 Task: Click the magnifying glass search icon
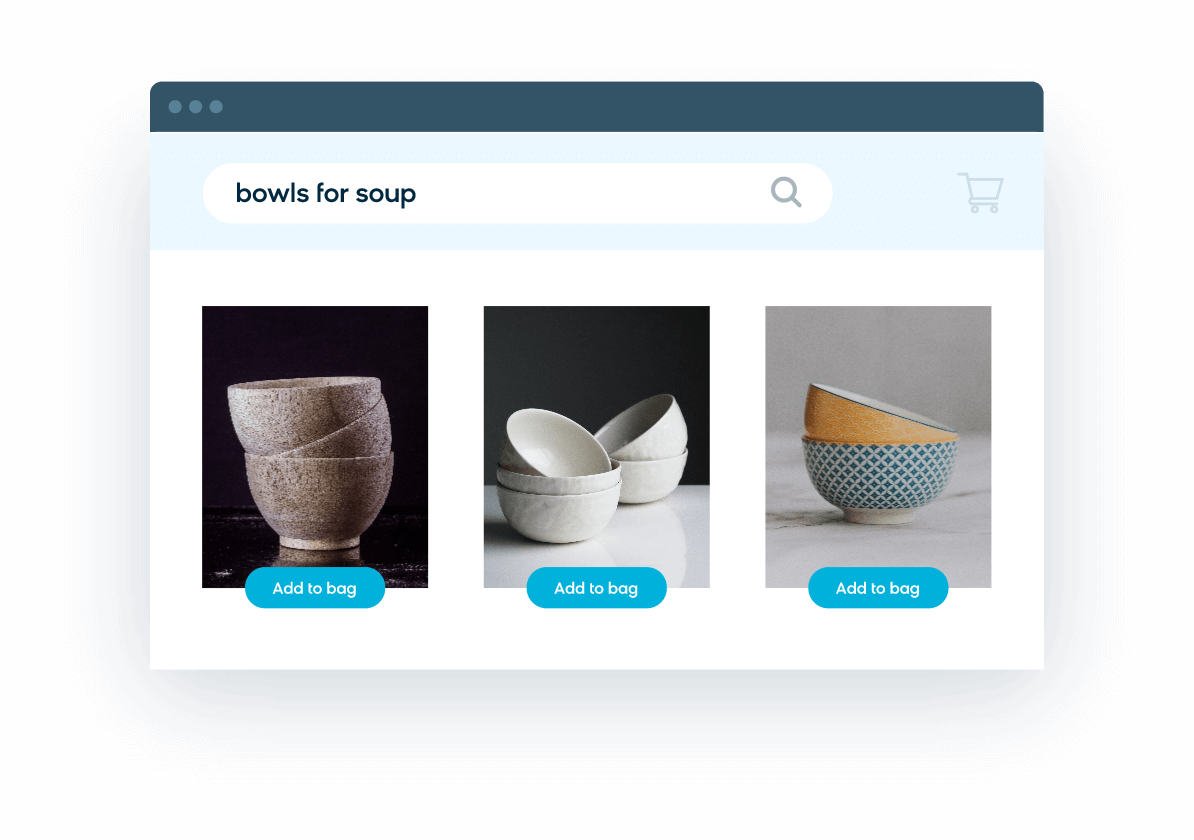(786, 192)
